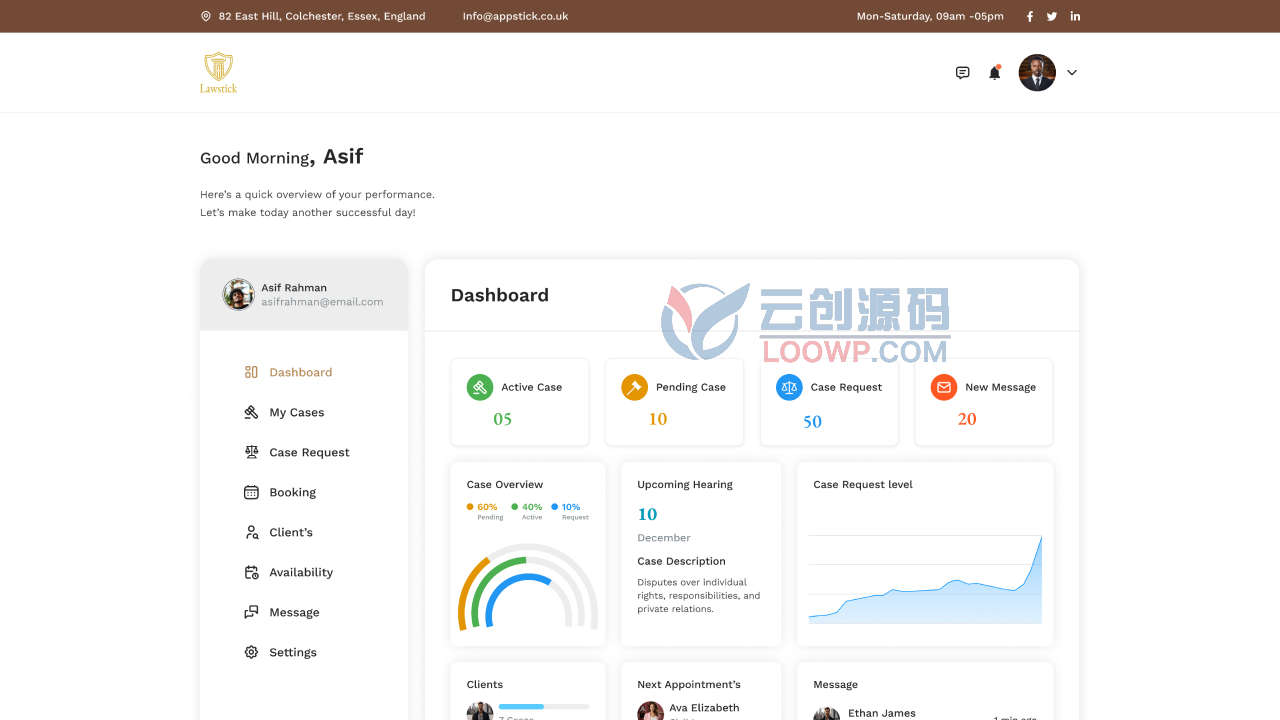Image resolution: width=1280 pixels, height=720 pixels.
Task: Click the December month label
Action: 664,538
